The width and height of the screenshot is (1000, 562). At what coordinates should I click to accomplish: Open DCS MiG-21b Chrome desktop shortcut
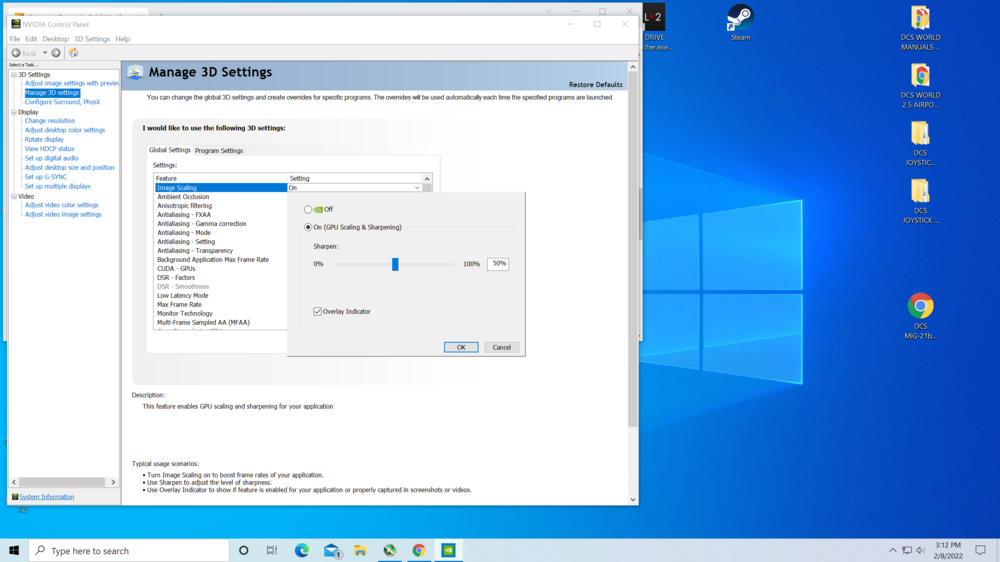[x=920, y=316]
